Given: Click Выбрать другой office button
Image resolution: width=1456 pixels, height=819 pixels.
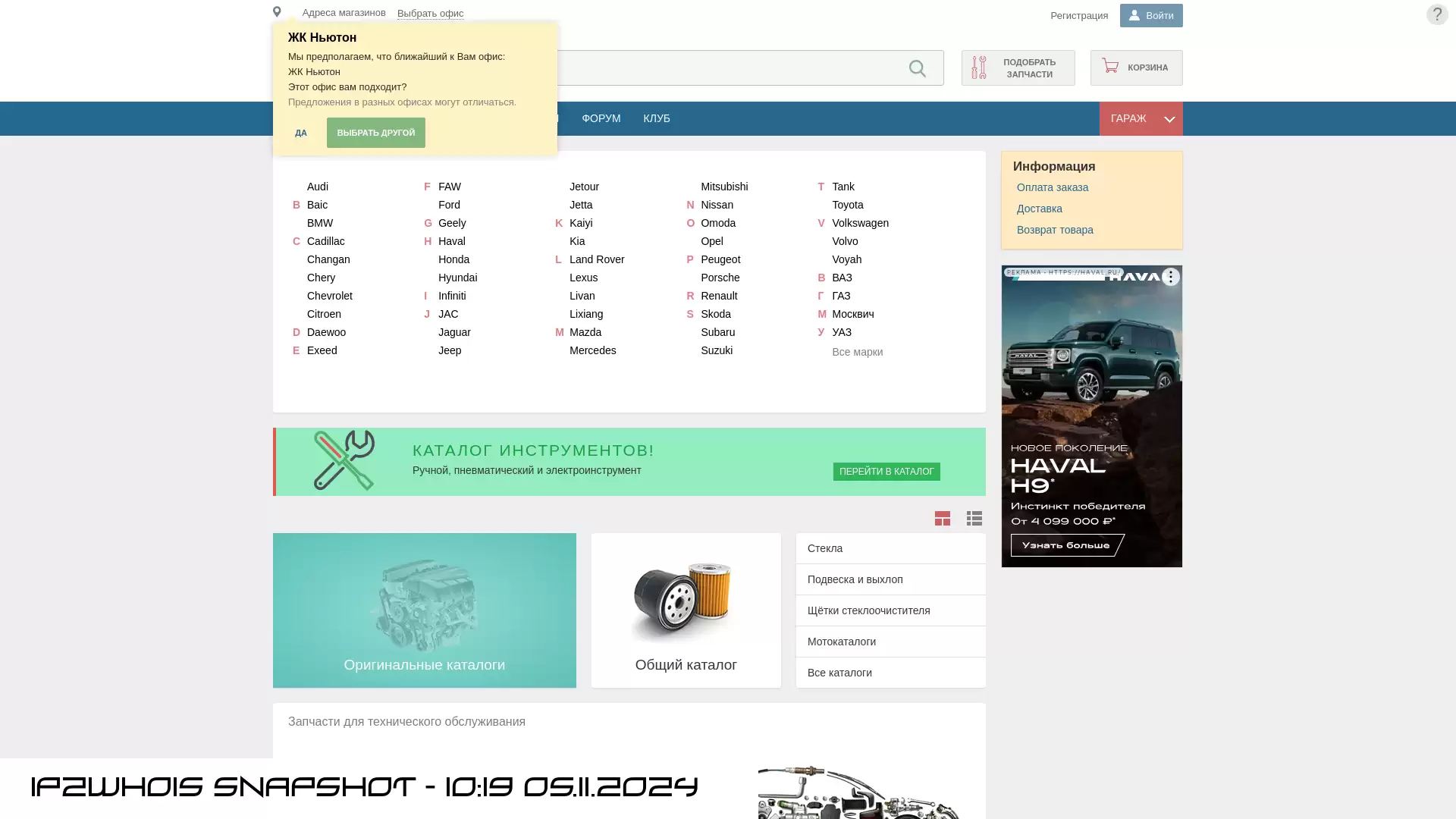Looking at the screenshot, I should point(376,133).
